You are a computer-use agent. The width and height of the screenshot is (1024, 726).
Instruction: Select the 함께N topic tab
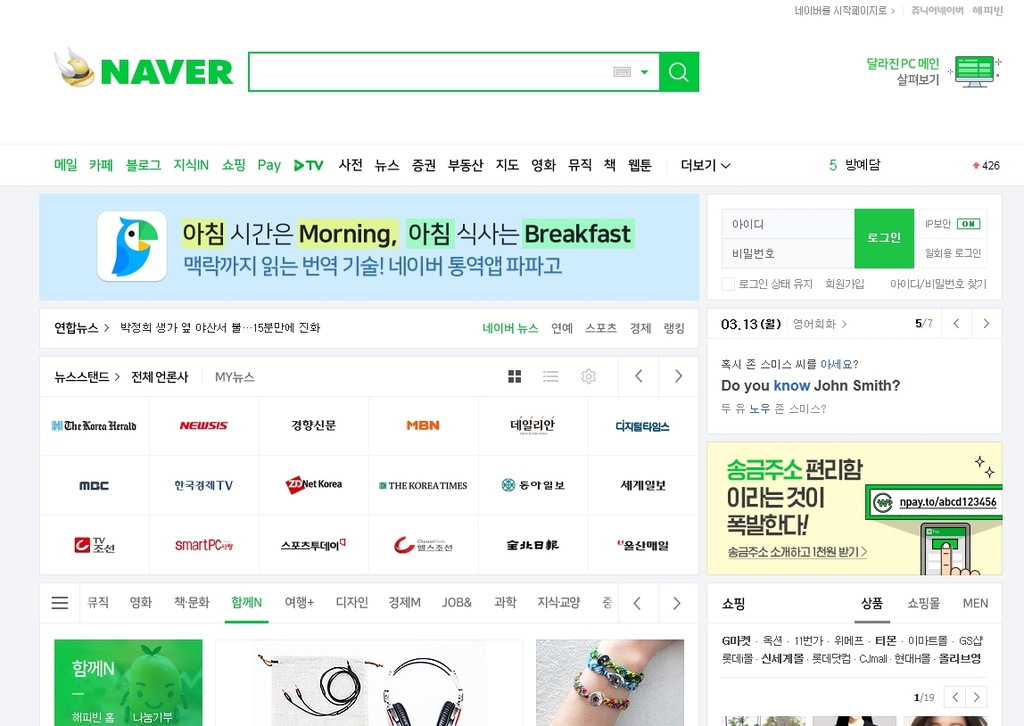tap(246, 603)
